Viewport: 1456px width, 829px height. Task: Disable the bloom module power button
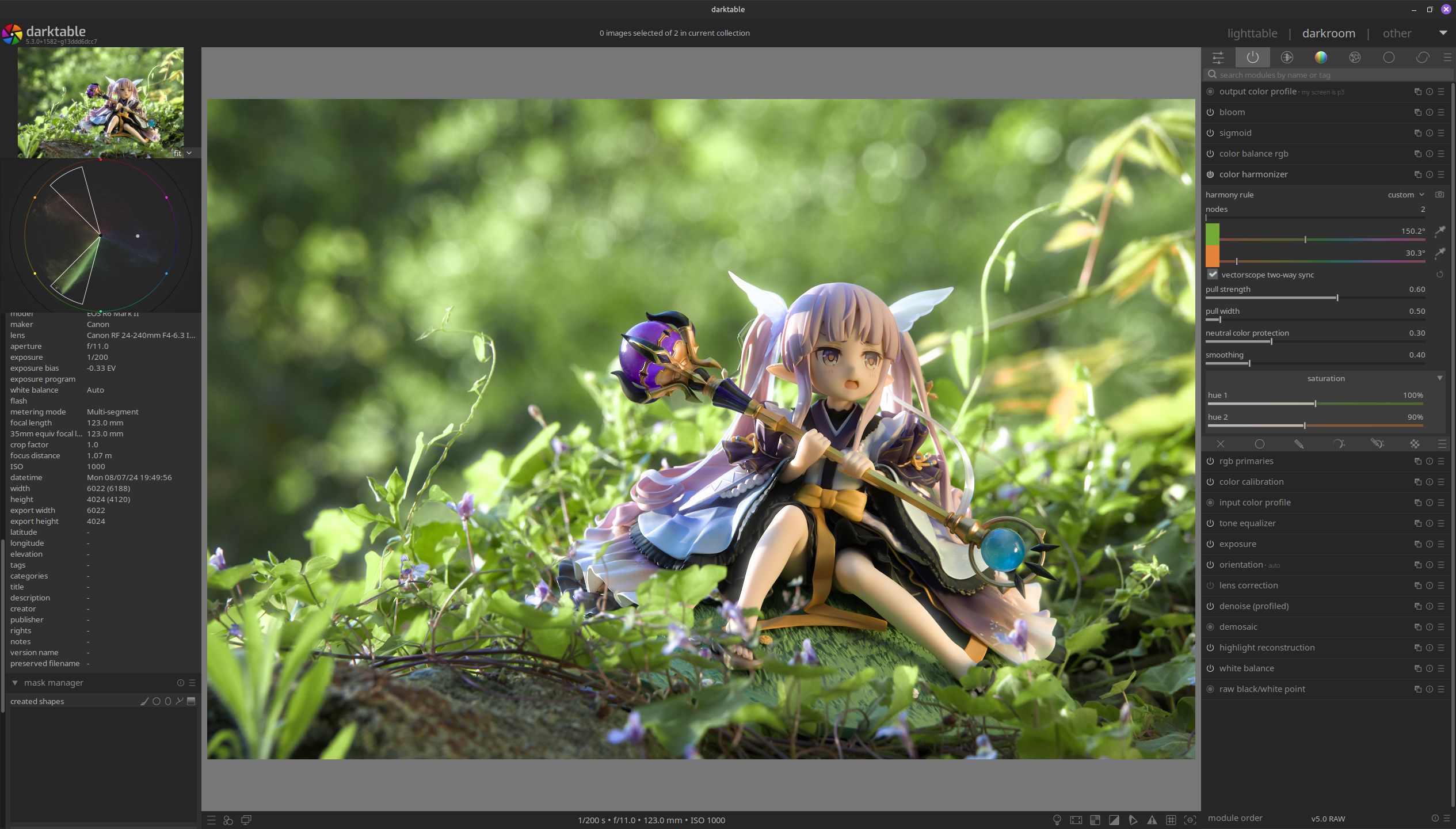1210,112
